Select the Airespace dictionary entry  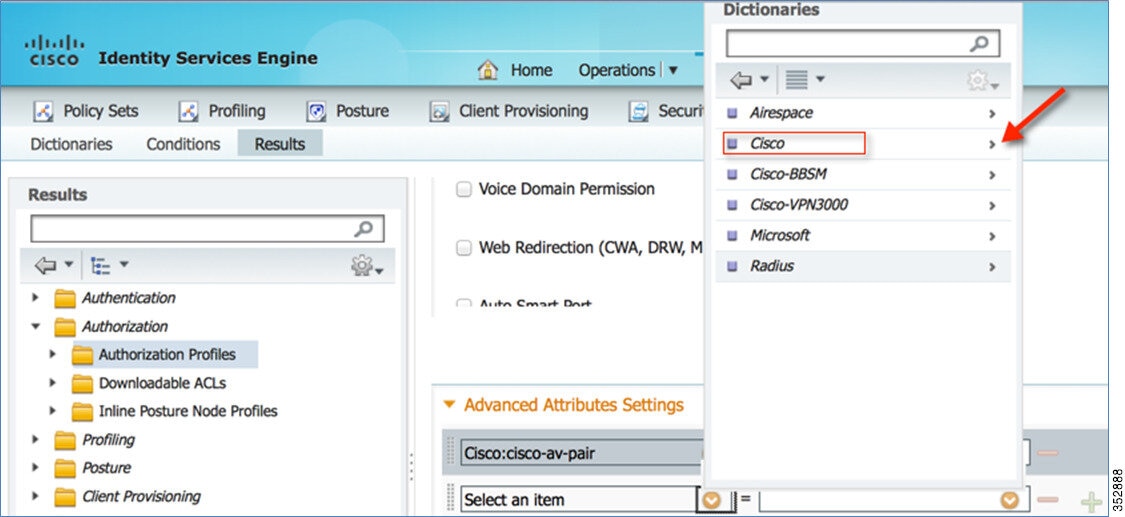click(x=863, y=113)
